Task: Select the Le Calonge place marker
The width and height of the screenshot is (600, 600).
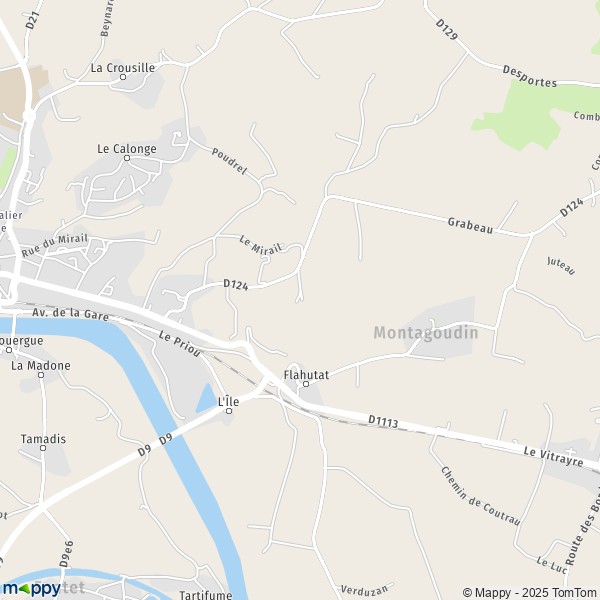Action: pos(127,158)
